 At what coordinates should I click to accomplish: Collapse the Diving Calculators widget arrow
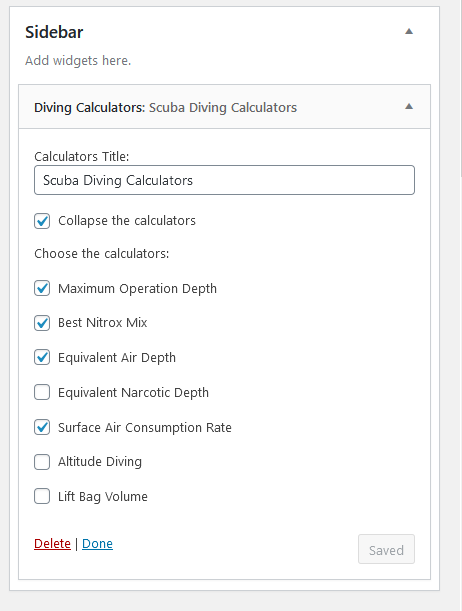(x=409, y=106)
